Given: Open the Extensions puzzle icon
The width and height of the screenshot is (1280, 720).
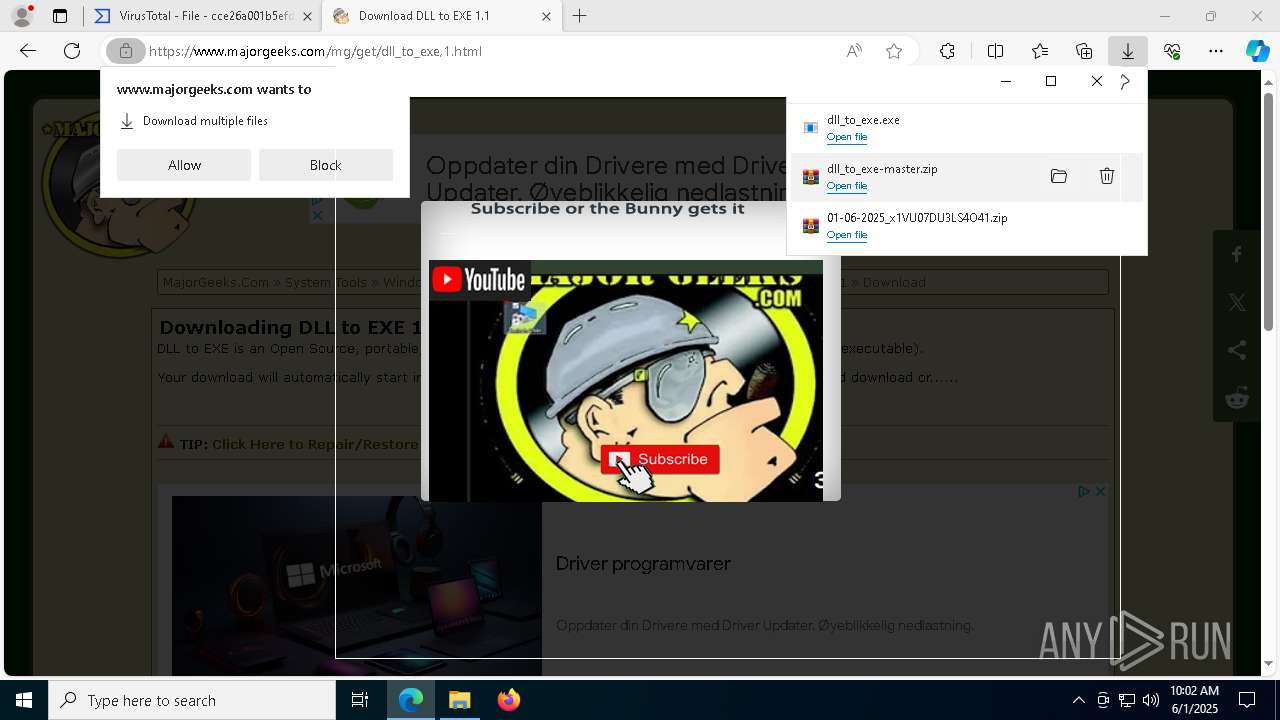Looking at the screenshot, I should point(947,51).
